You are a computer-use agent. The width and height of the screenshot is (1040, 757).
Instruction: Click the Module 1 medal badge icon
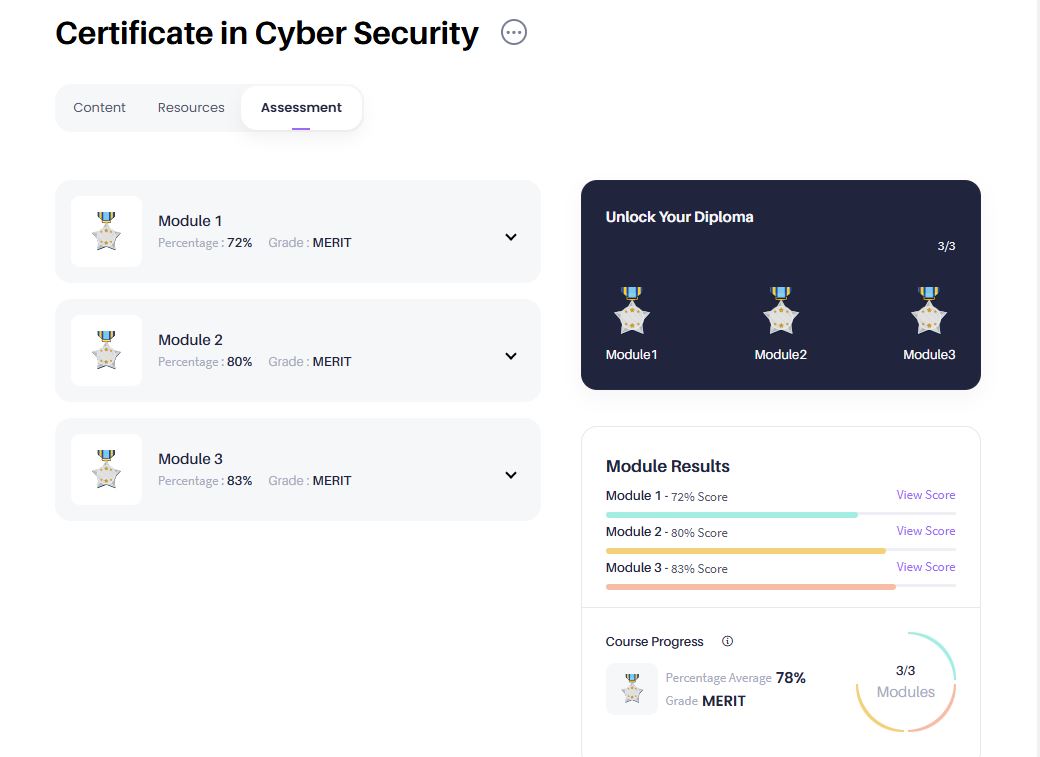106,231
